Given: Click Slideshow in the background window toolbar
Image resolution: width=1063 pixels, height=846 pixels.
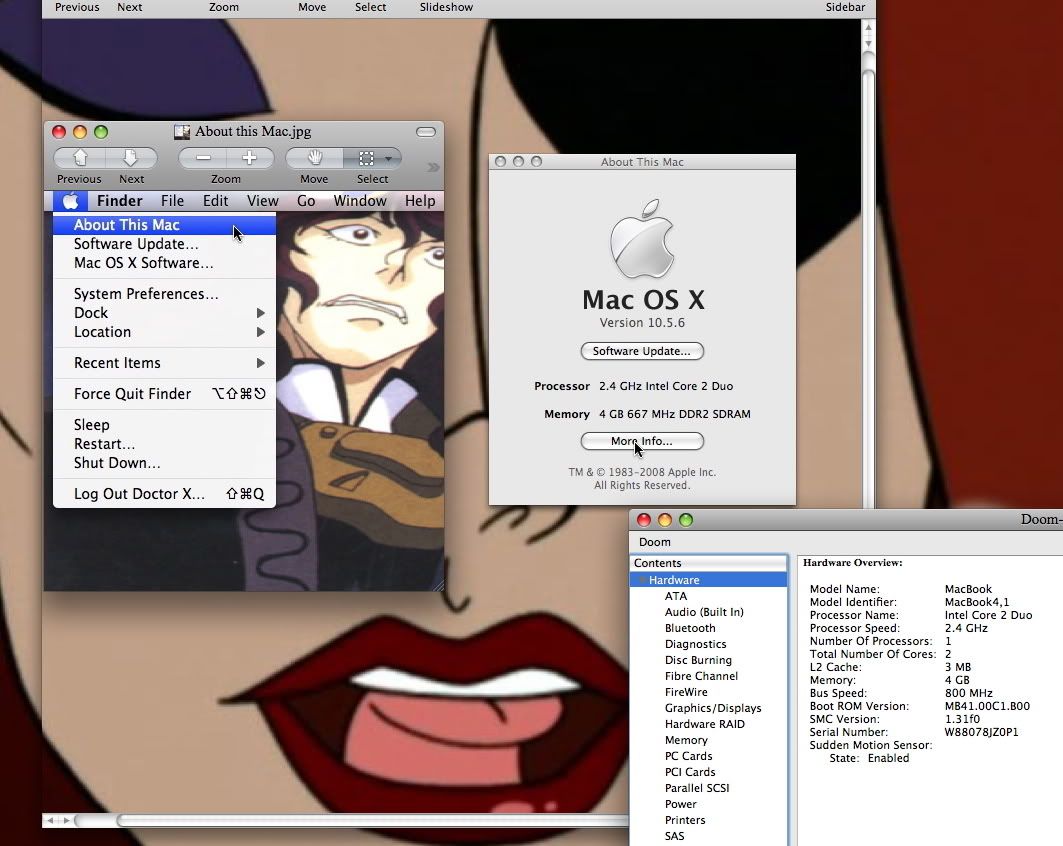Looking at the screenshot, I should 446,7.
